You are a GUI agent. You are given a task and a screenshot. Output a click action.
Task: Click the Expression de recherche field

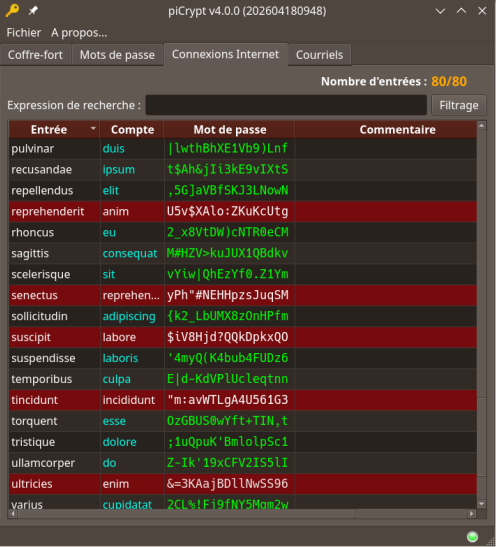pos(286,105)
